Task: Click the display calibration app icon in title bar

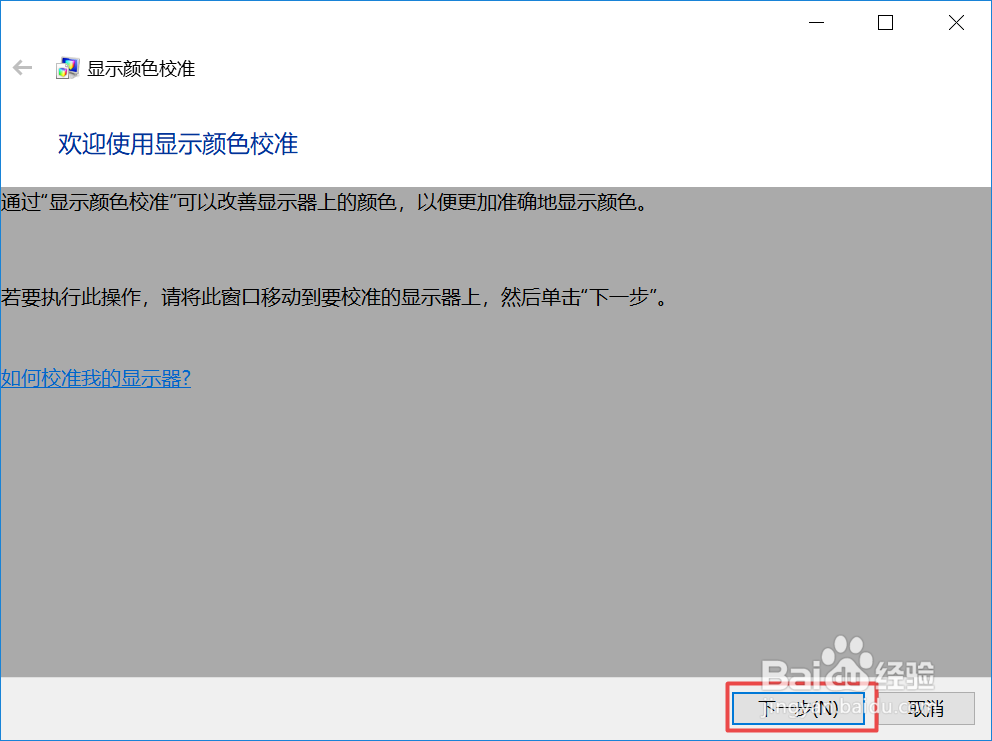Action: (x=67, y=68)
